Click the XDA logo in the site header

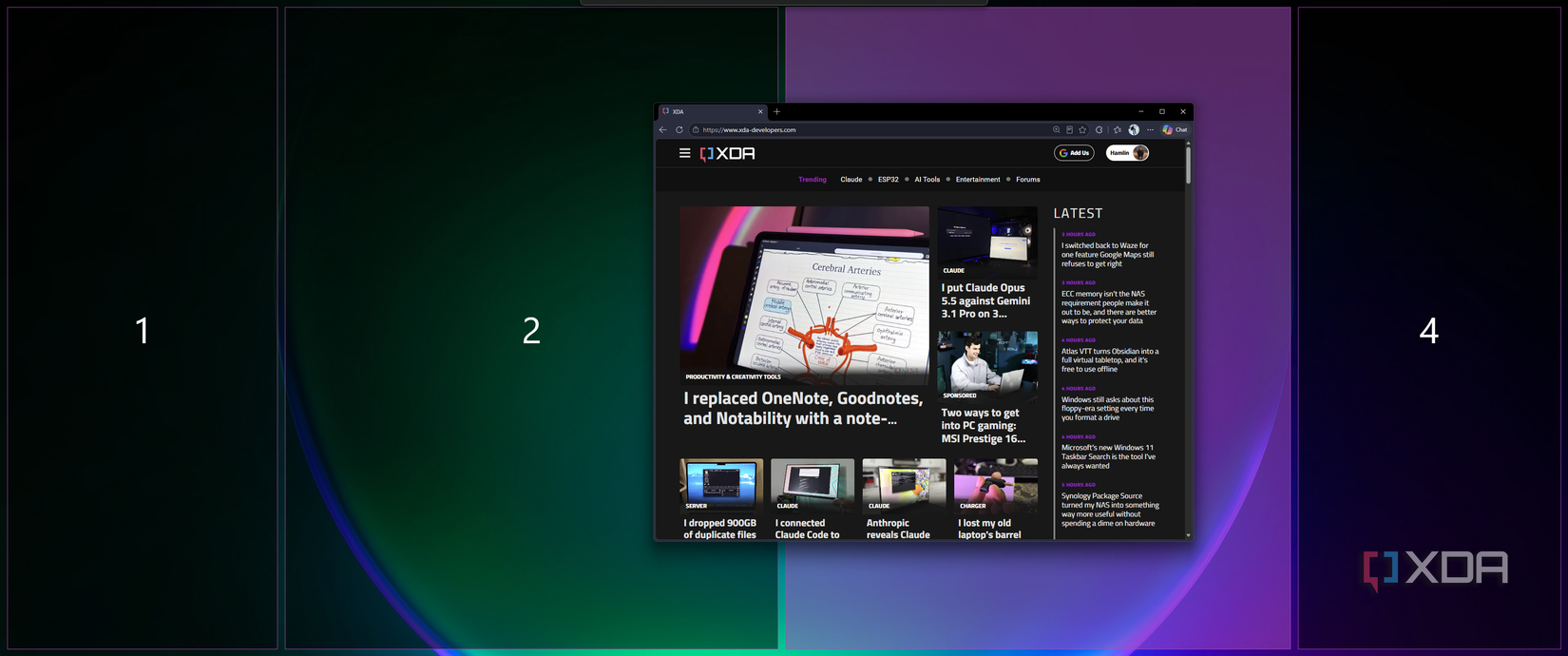coord(728,153)
